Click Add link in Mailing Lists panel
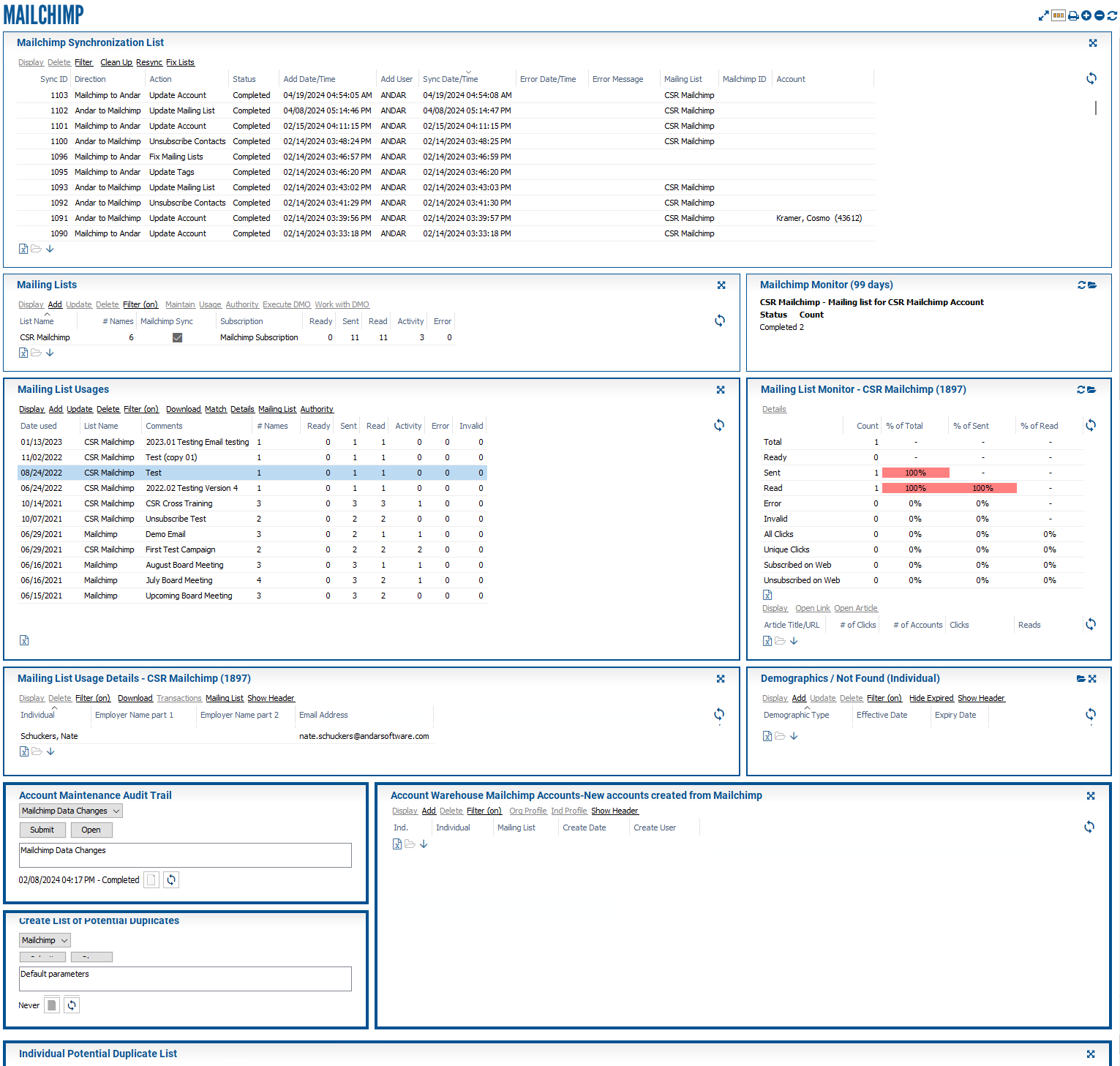 point(55,304)
